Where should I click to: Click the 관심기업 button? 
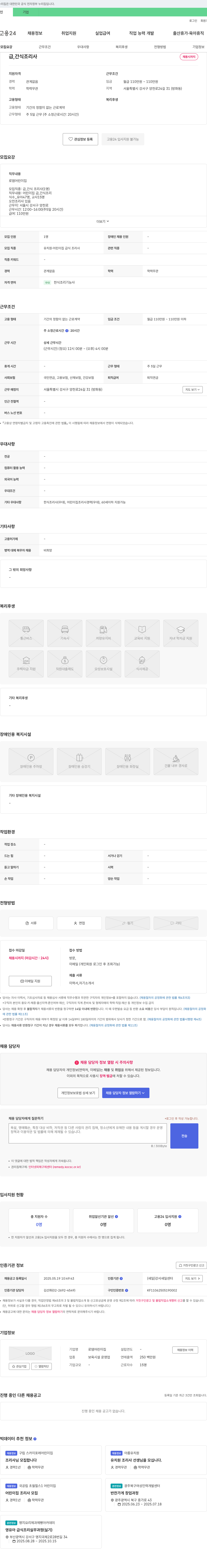pos(19,1367)
